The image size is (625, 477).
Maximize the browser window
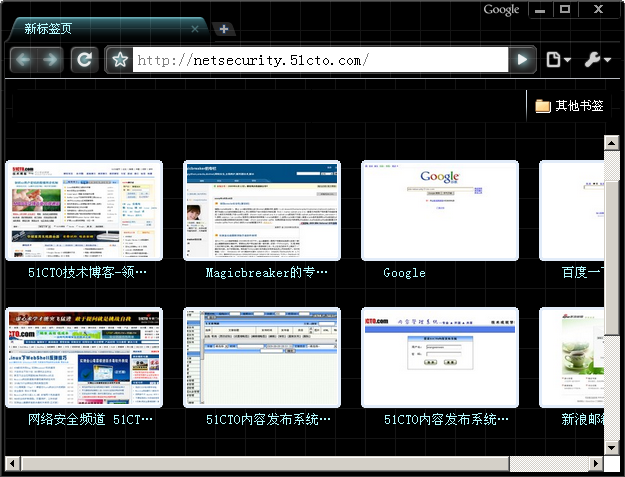point(565,10)
